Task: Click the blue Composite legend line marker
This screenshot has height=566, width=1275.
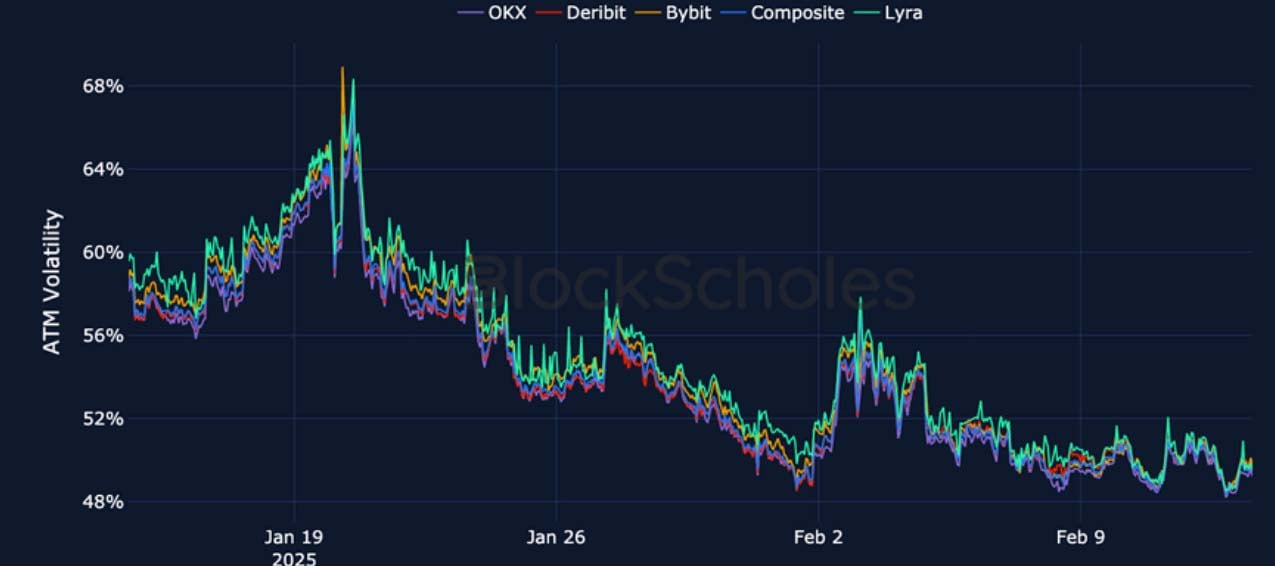Action: [734, 13]
